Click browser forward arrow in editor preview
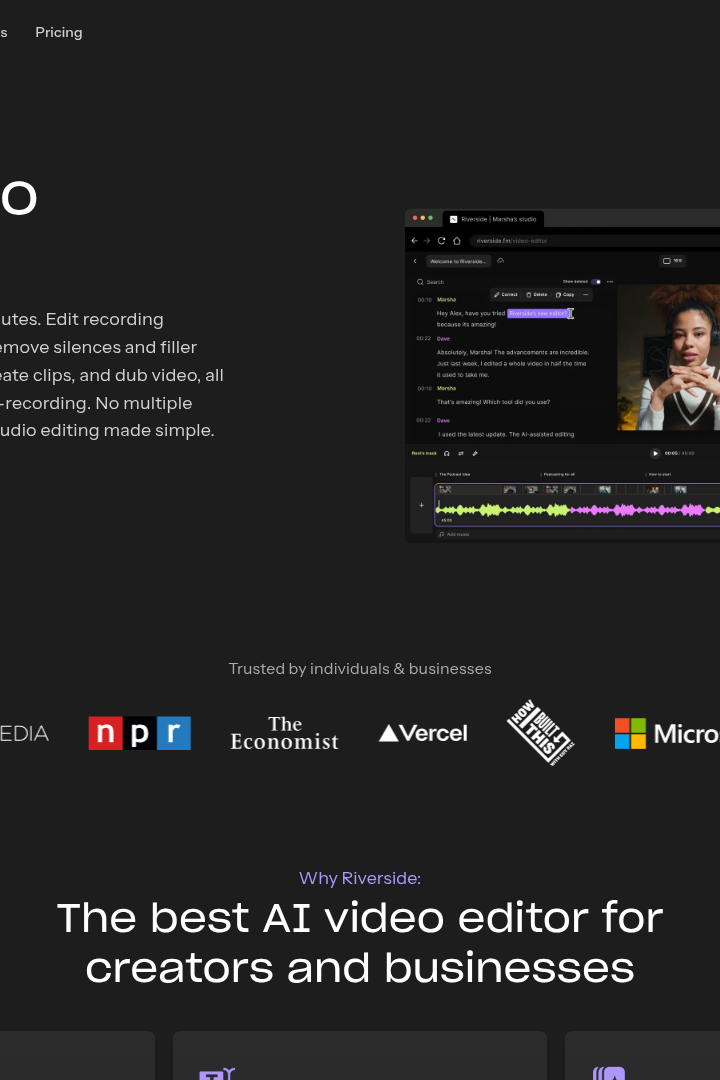The height and width of the screenshot is (1080, 720). click(426, 241)
